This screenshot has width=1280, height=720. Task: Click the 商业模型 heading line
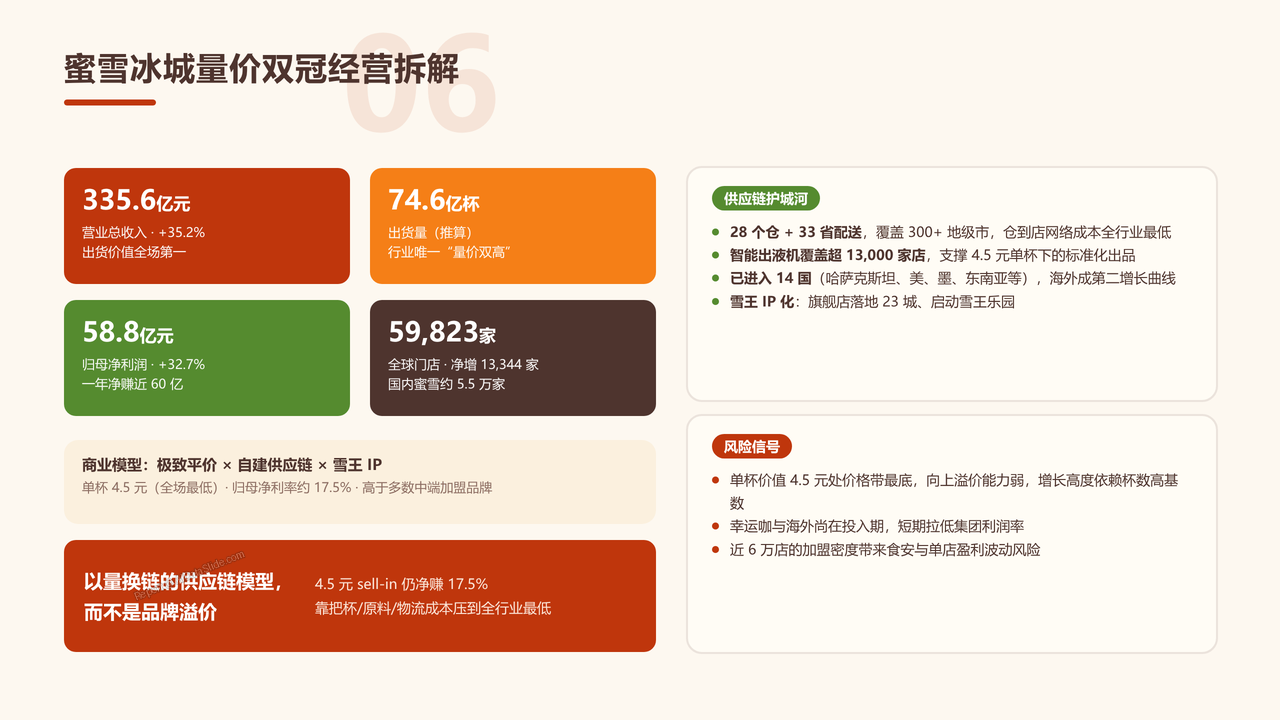pos(232,465)
